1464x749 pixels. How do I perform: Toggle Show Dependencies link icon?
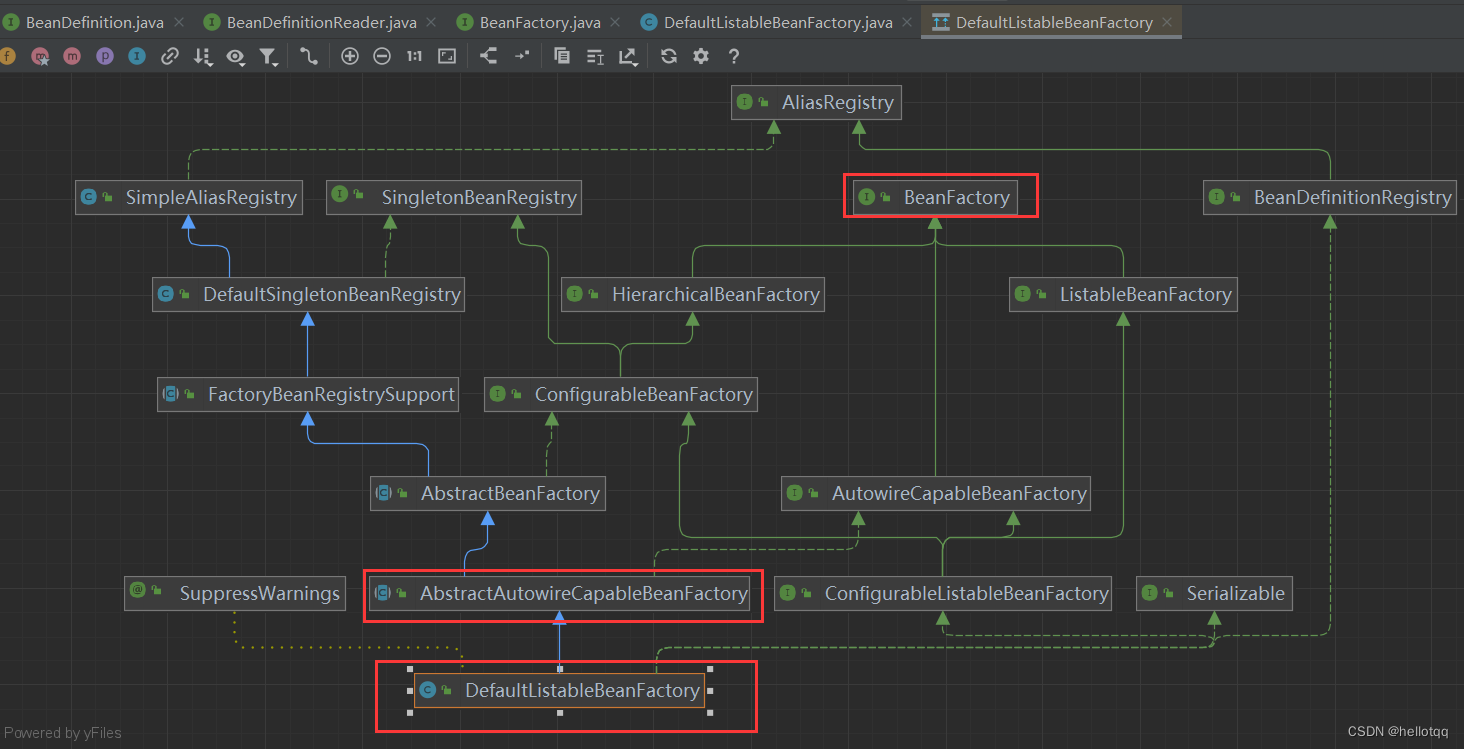170,57
